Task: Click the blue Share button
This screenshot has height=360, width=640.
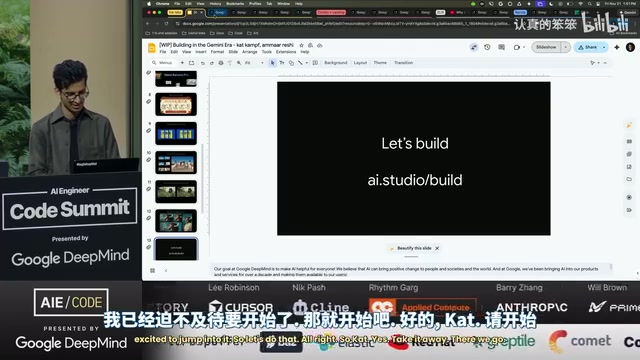Action: tap(587, 47)
